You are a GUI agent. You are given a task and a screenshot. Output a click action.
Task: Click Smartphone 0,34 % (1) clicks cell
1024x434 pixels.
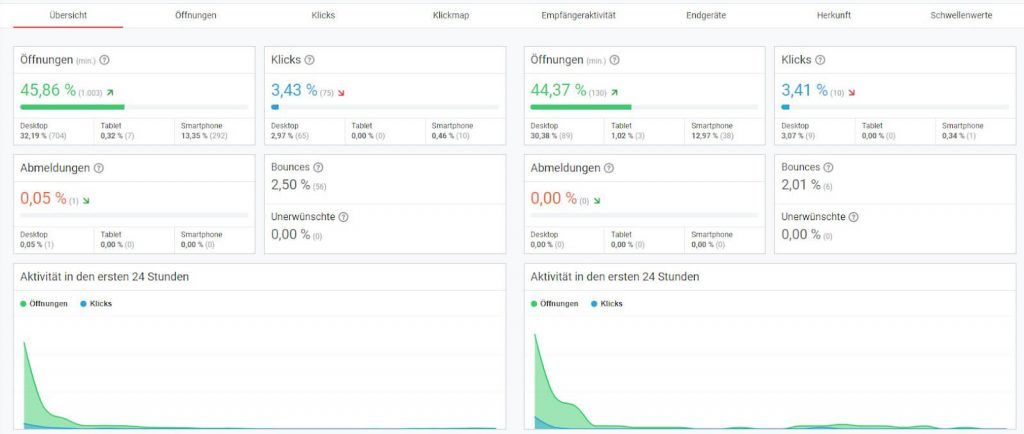(976, 131)
